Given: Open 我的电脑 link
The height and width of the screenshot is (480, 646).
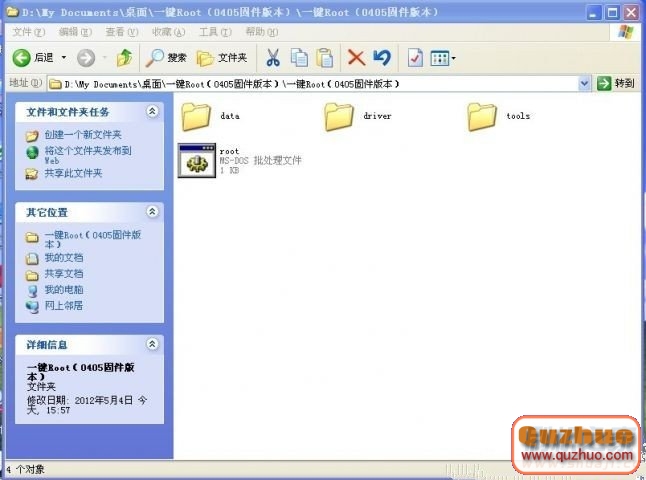Looking at the screenshot, I should [63, 290].
